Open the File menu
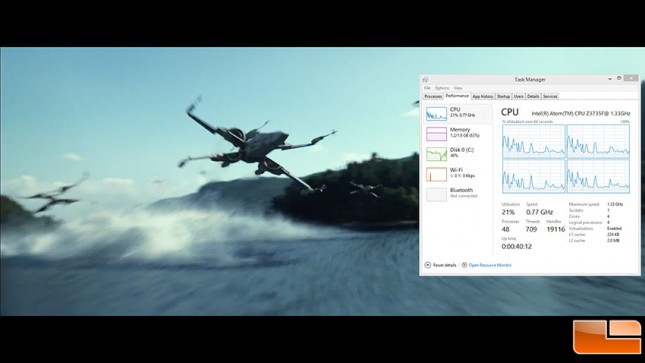Viewport: 645px width, 363px height. pyautogui.click(x=427, y=88)
